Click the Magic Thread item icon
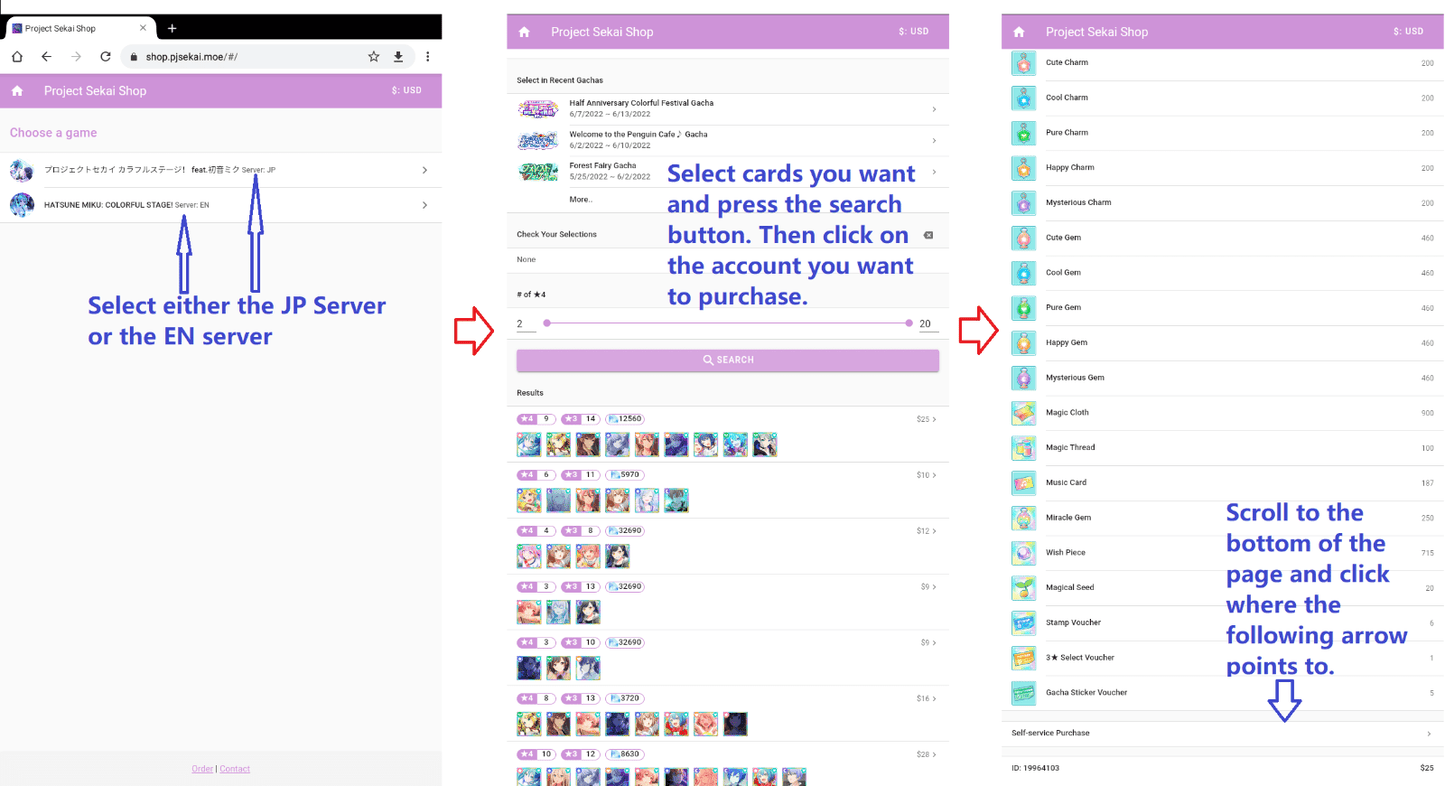This screenshot has height=786, width=1445. (x=1024, y=448)
